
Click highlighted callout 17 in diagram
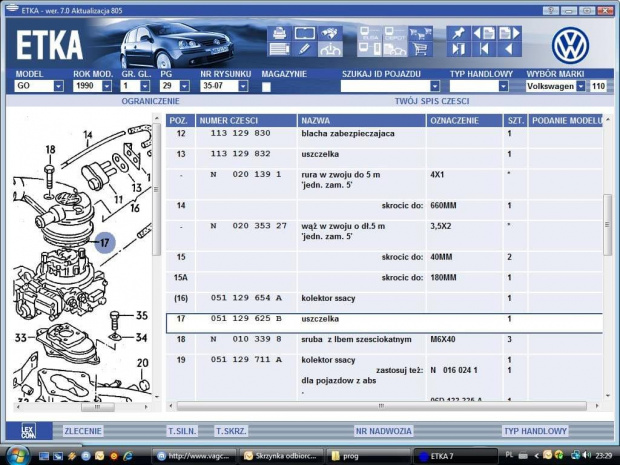tap(105, 242)
